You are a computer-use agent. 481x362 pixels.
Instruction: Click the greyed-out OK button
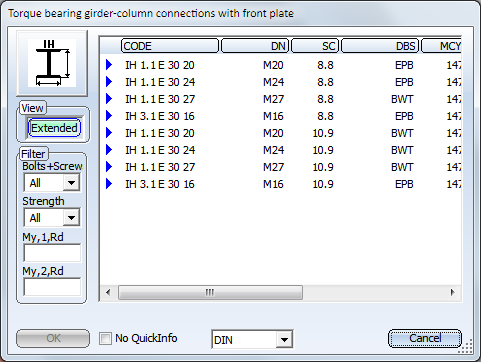53,338
